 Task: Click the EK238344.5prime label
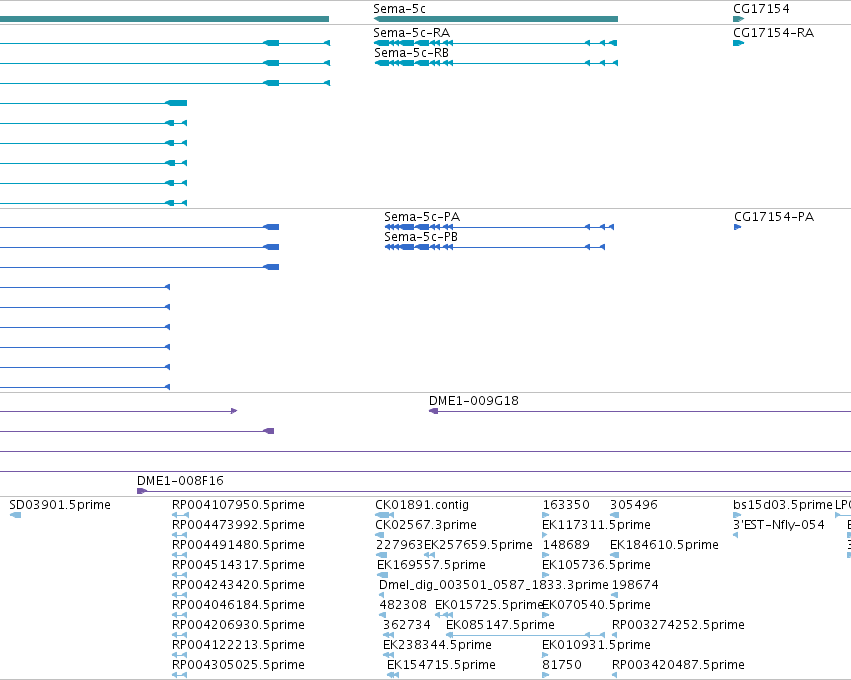tap(437, 645)
